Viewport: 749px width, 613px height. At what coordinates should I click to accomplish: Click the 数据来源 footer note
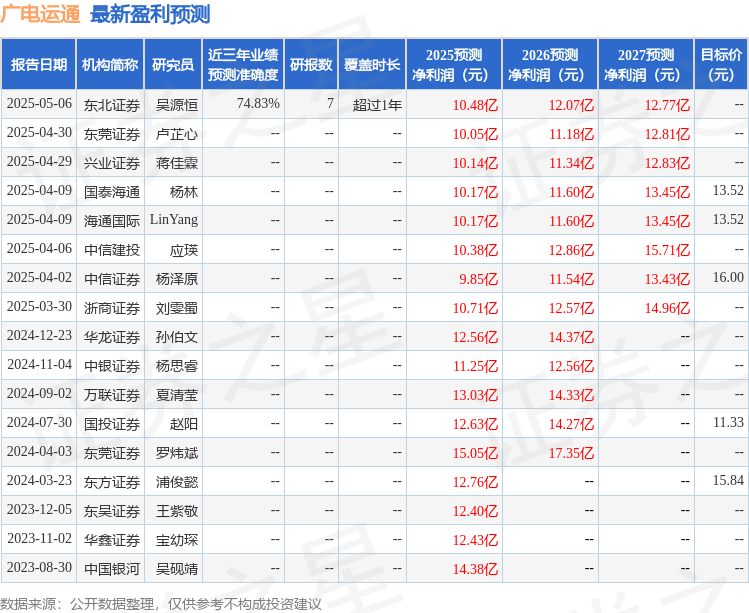(x=160, y=604)
